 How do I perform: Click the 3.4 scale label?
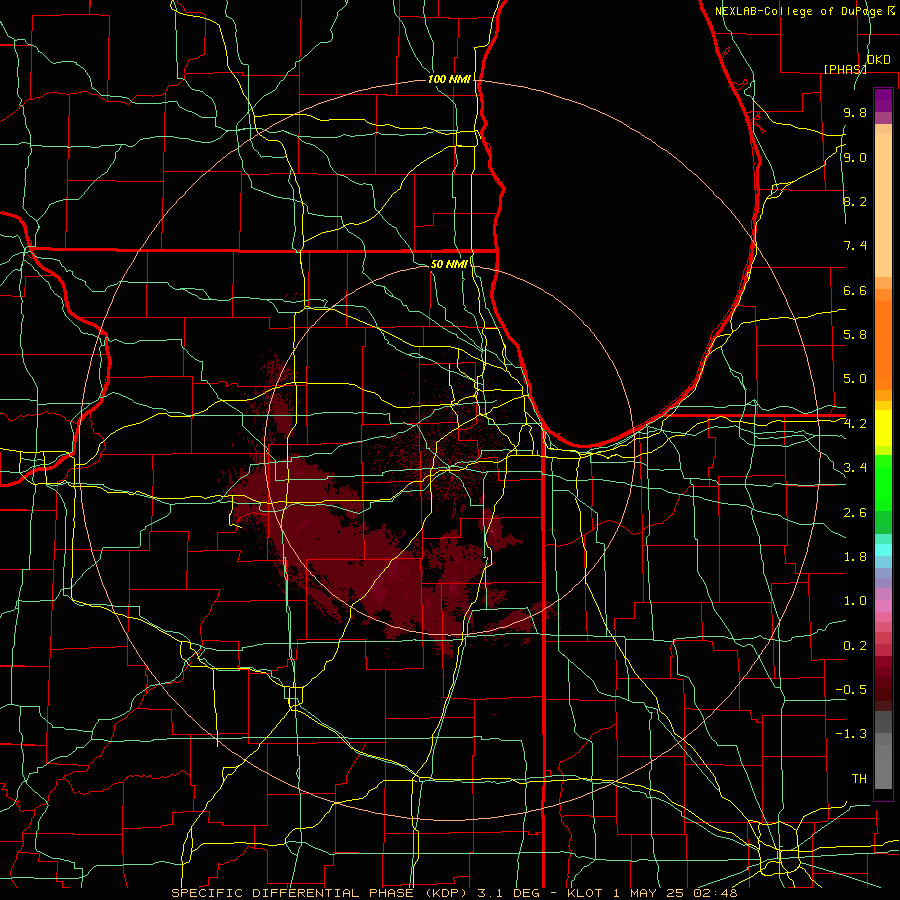855,468
